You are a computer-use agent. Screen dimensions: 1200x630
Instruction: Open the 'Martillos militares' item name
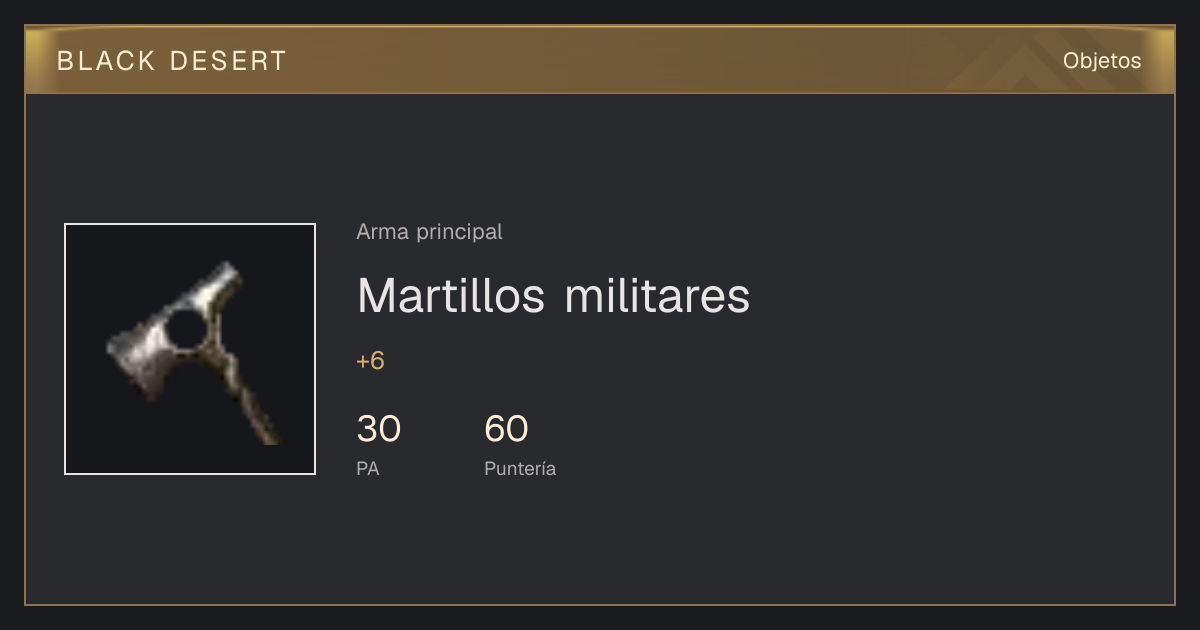pyautogui.click(x=553, y=295)
